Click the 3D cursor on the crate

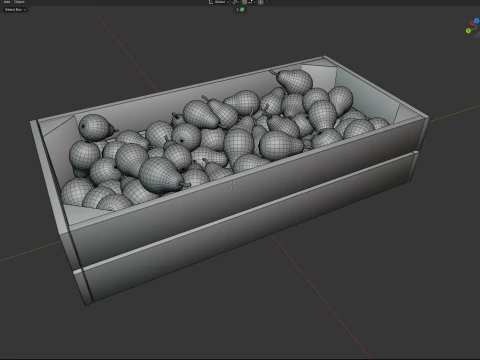click(232, 186)
